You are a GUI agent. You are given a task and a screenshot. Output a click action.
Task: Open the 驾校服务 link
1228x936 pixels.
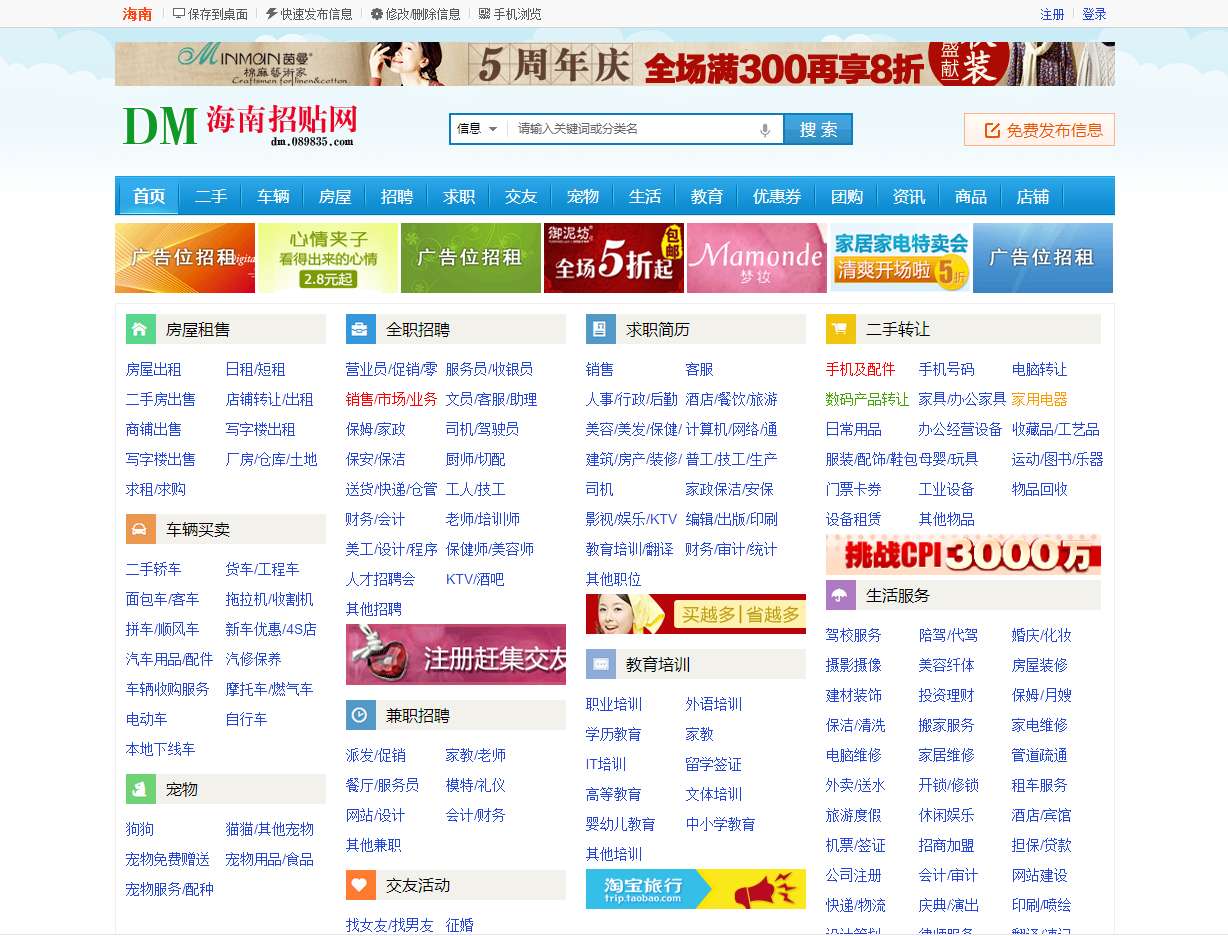(854, 635)
